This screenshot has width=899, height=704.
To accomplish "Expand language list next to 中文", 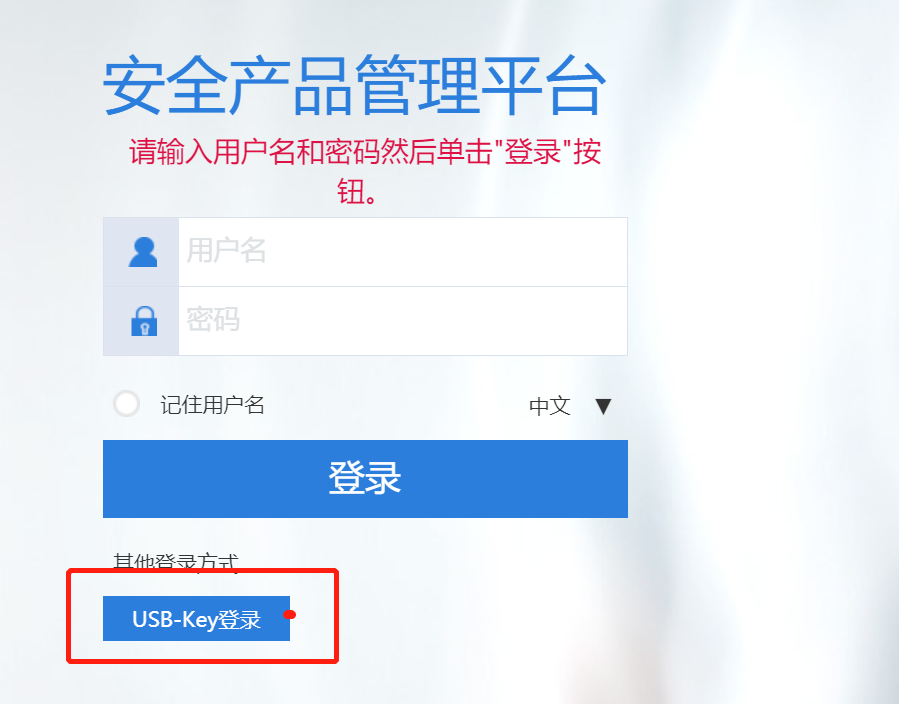I will tap(603, 406).
